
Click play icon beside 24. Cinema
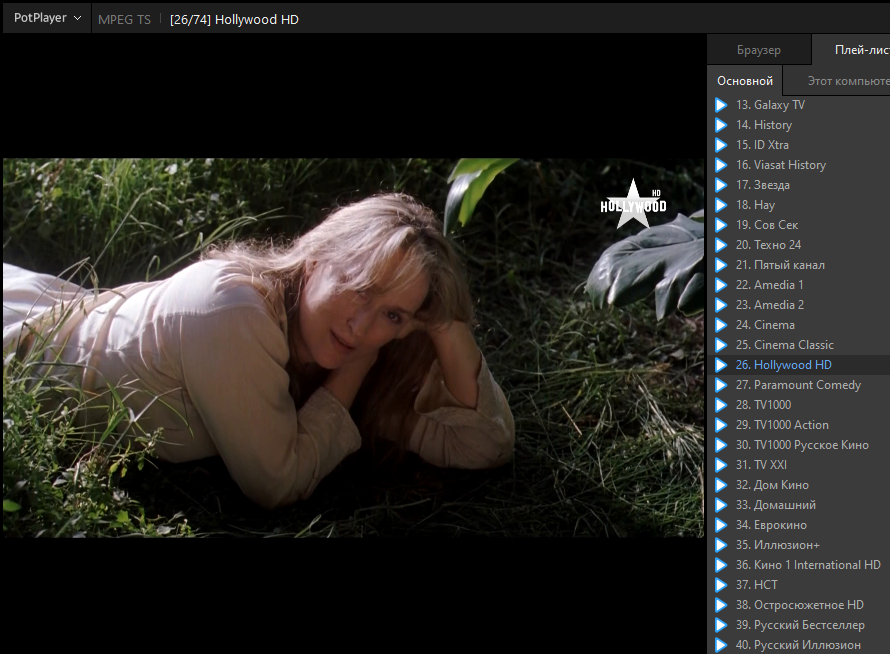(721, 325)
